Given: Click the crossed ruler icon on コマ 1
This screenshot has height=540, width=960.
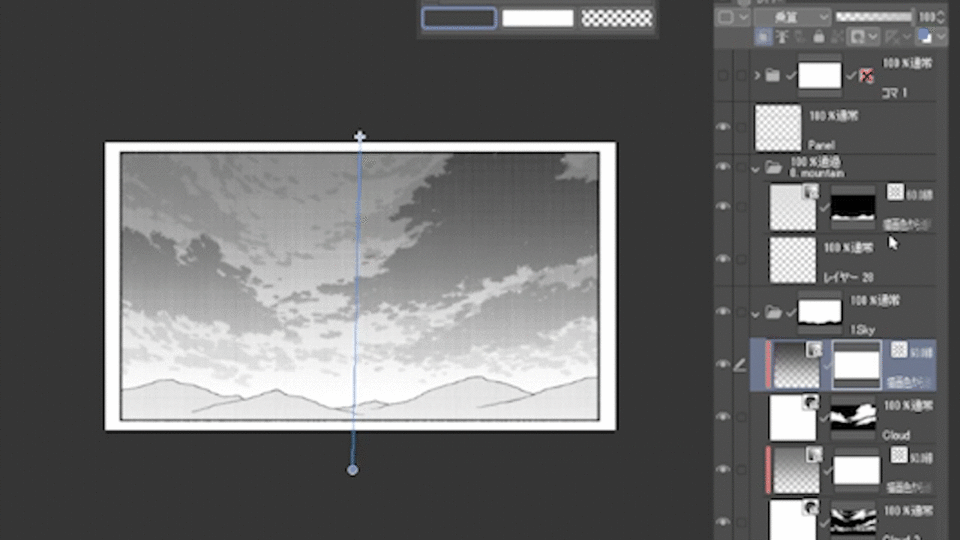Looking at the screenshot, I should click(866, 76).
